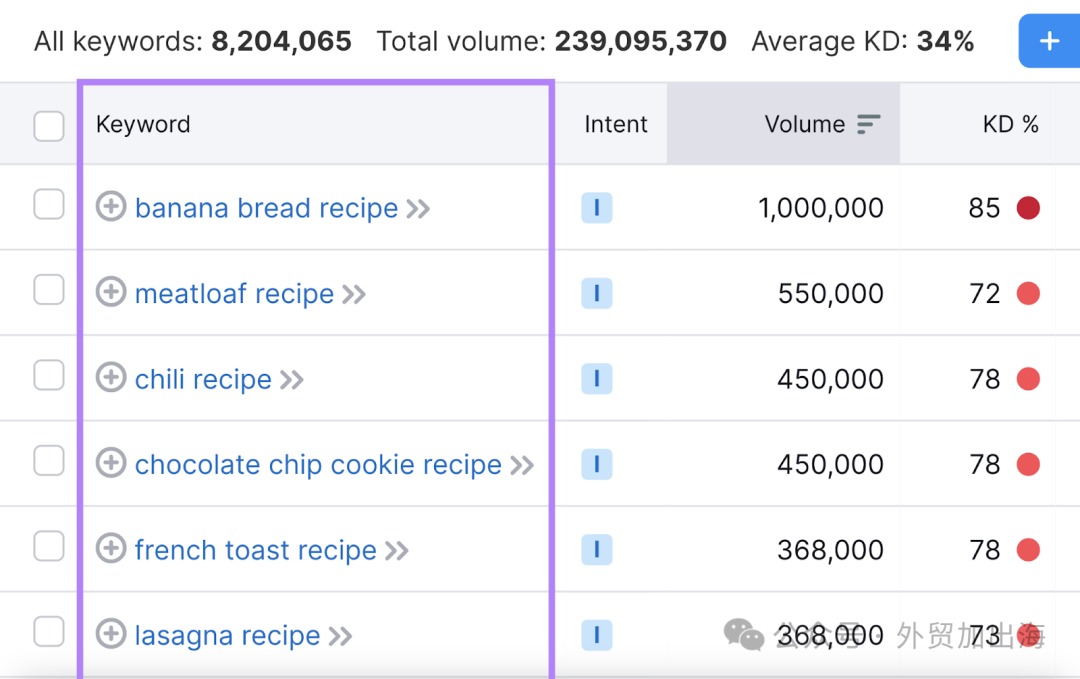Click the Volume sort icon
Viewport: 1080px width, 679px height.
(x=869, y=124)
